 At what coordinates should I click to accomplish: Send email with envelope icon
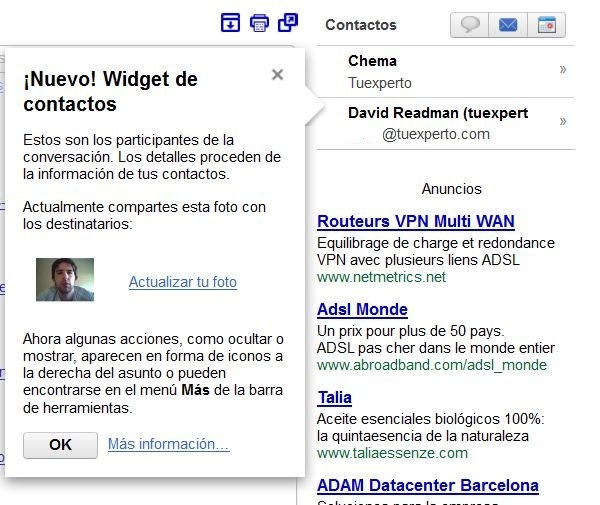508,25
